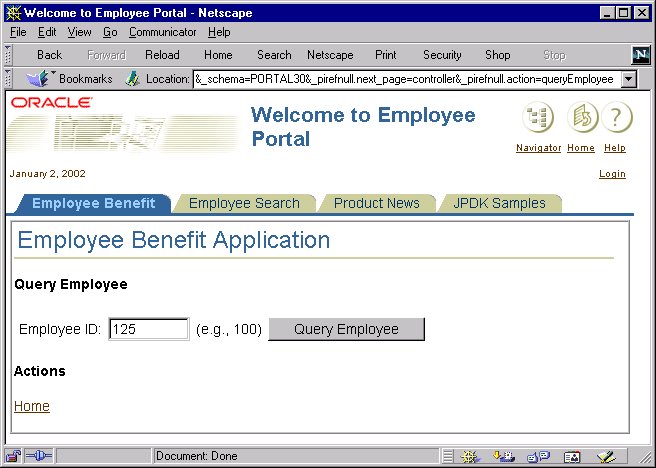The width and height of the screenshot is (656, 468).
Task: Click the Netscape window title icon
Action: click(13, 13)
